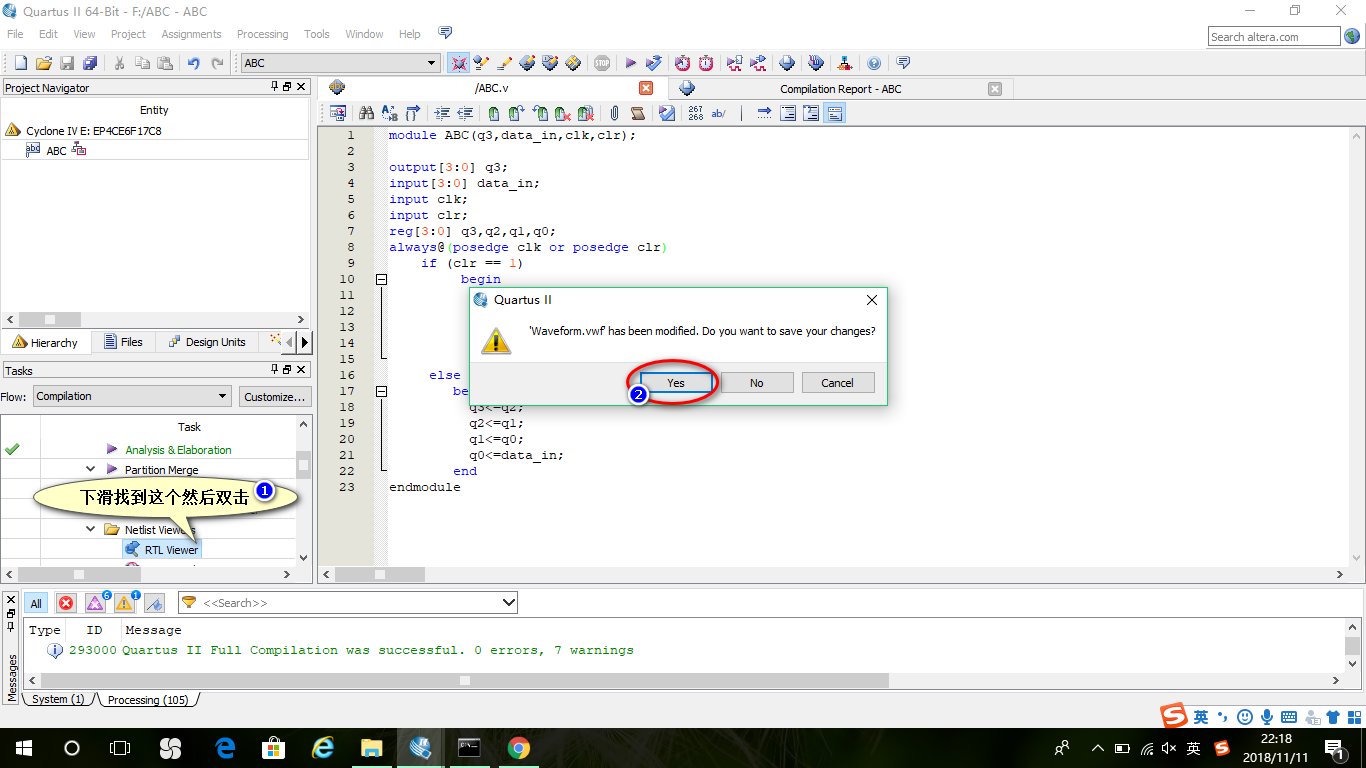The image size is (1366, 768).
Task: Click the Save All icon
Action: (x=90, y=63)
